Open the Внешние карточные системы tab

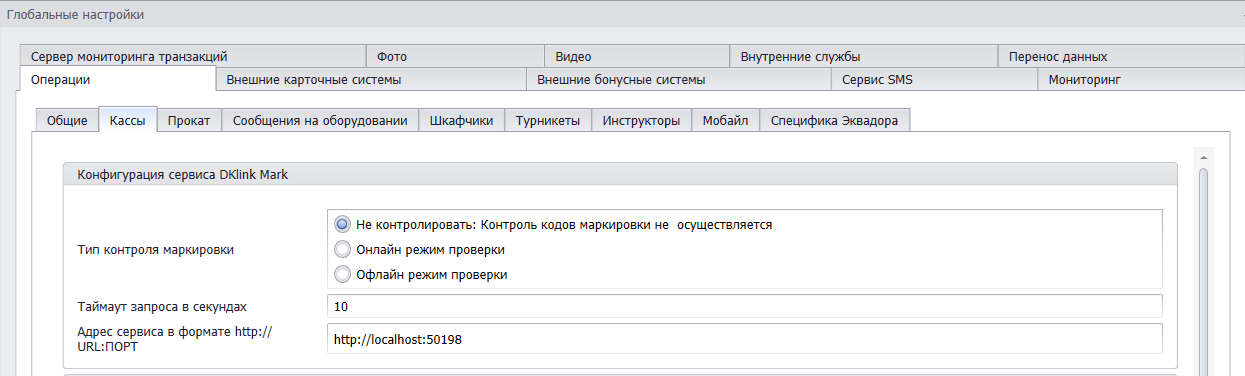(x=370, y=79)
